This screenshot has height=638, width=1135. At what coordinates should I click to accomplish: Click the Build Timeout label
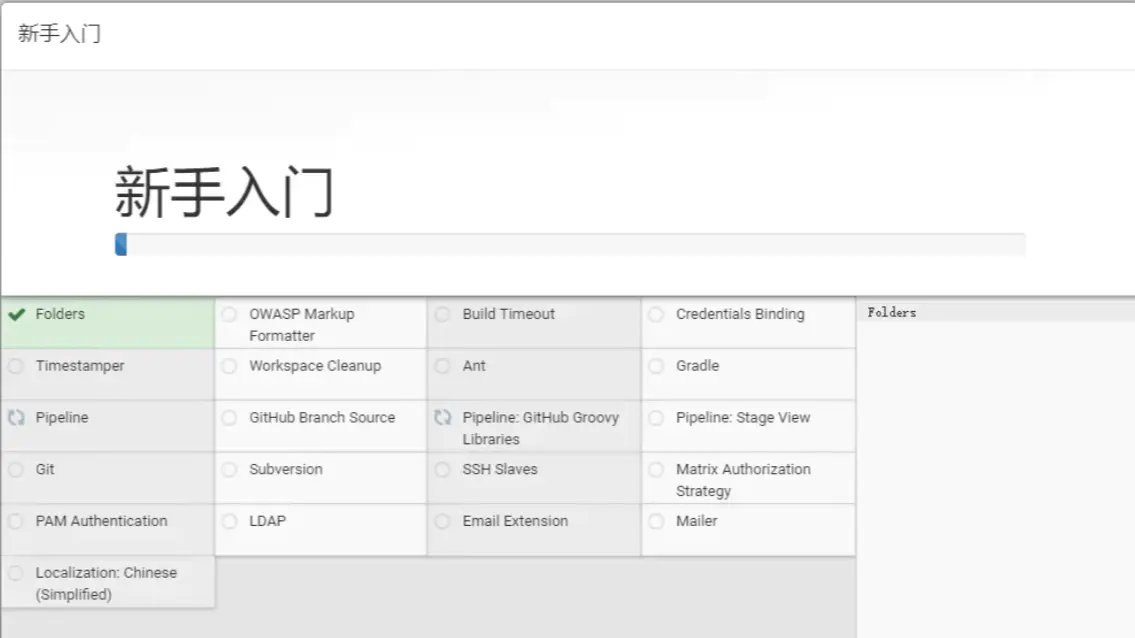point(508,314)
